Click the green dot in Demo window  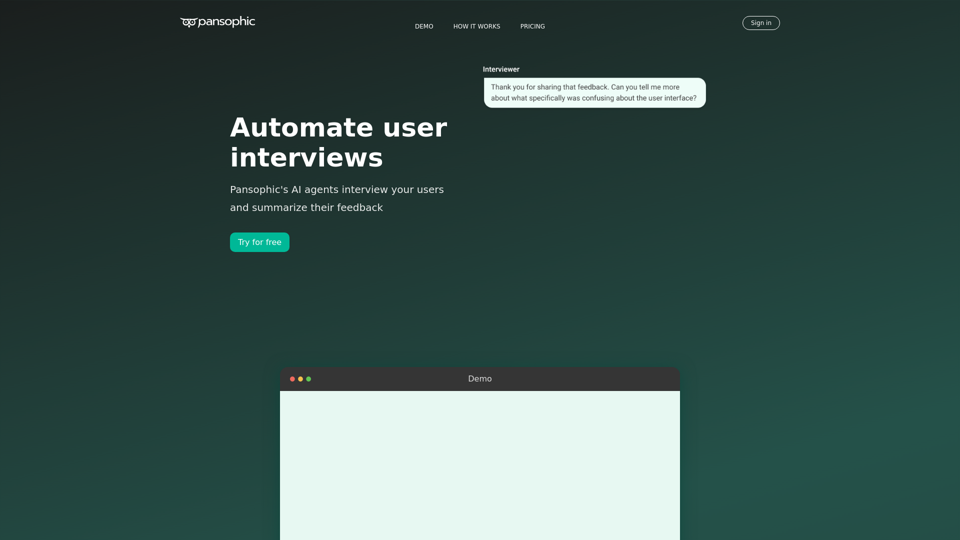[x=309, y=379]
